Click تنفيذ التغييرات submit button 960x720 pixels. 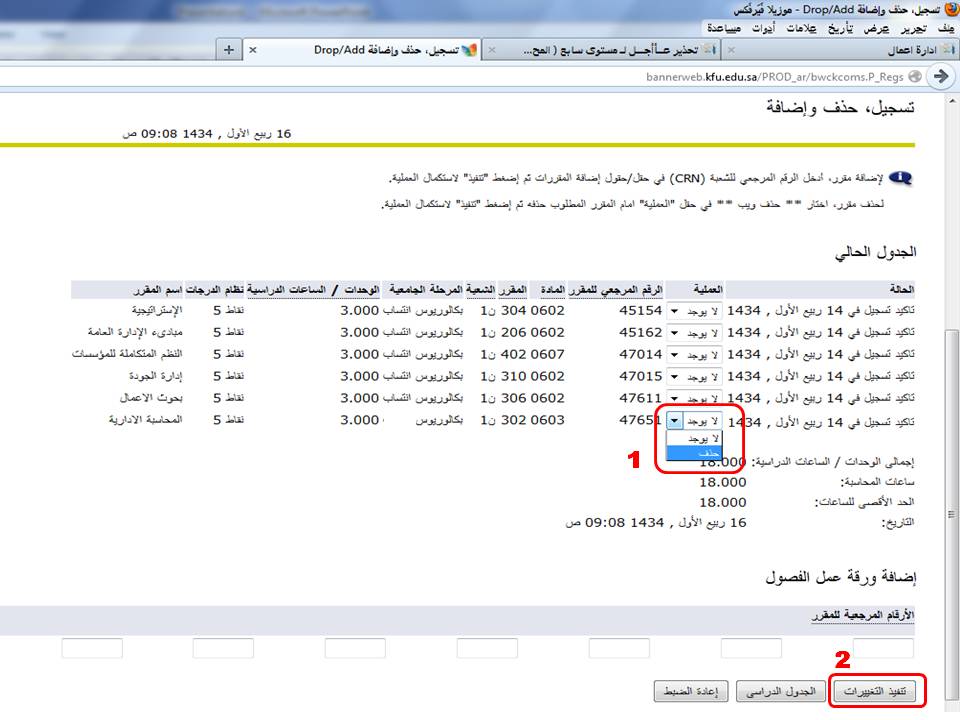coord(877,691)
